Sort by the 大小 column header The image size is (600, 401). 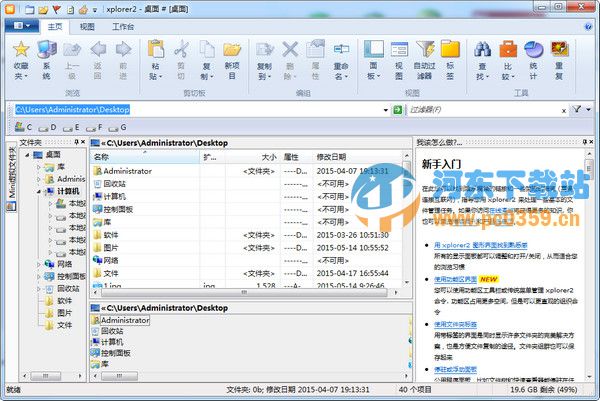[x=253, y=157]
